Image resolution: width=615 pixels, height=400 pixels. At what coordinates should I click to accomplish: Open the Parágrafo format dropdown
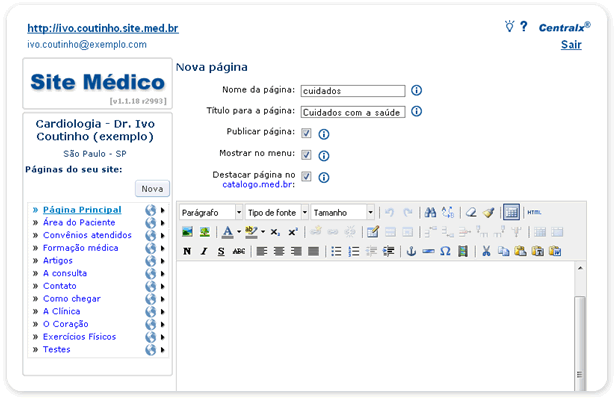tap(211, 212)
